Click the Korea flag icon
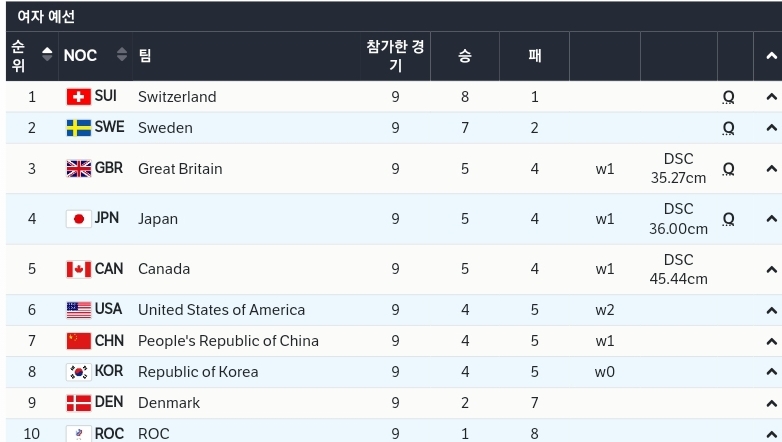This screenshot has width=782, height=442. point(79,372)
